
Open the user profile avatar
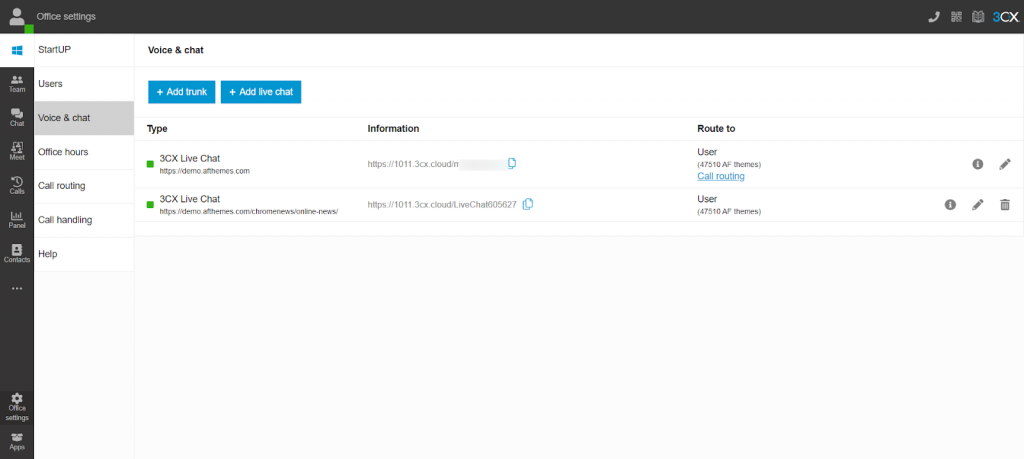pyautogui.click(x=17, y=16)
